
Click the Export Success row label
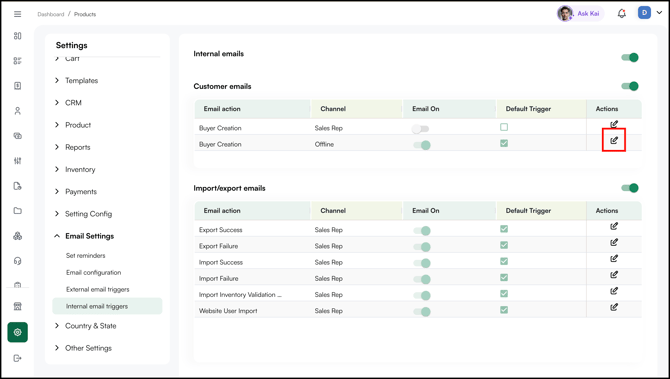[220, 230]
